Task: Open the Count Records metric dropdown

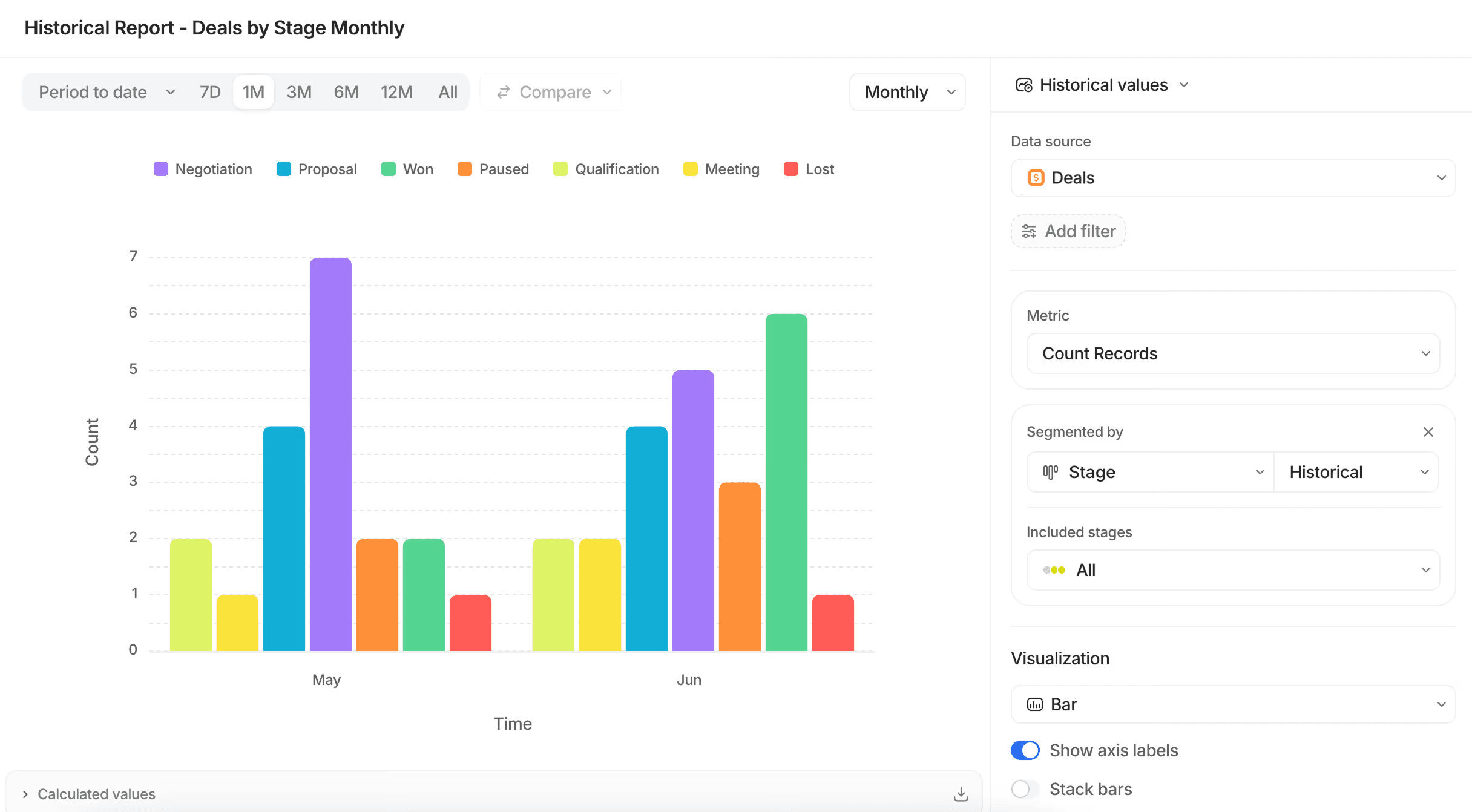Action: [x=1233, y=353]
